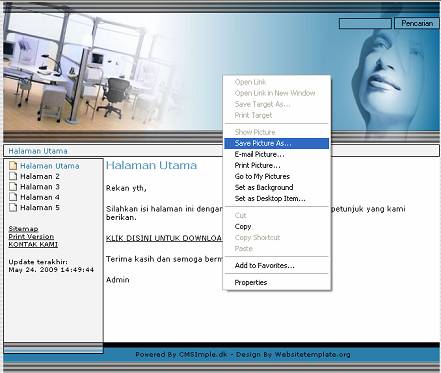This screenshot has height=373, width=441.
Task: Navigate to Halaman 4 sidebar link
Action: point(40,197)
